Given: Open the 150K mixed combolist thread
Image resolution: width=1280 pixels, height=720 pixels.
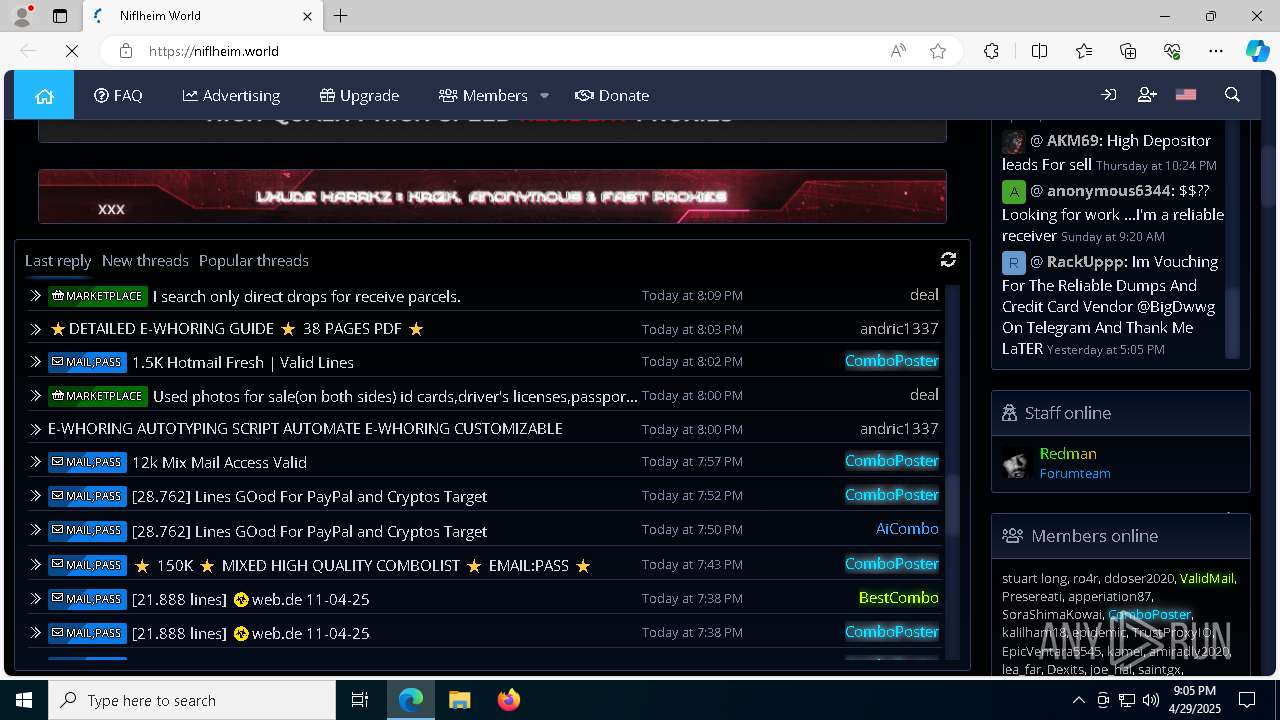Looking at the screenshot, I should click(361, 565).
